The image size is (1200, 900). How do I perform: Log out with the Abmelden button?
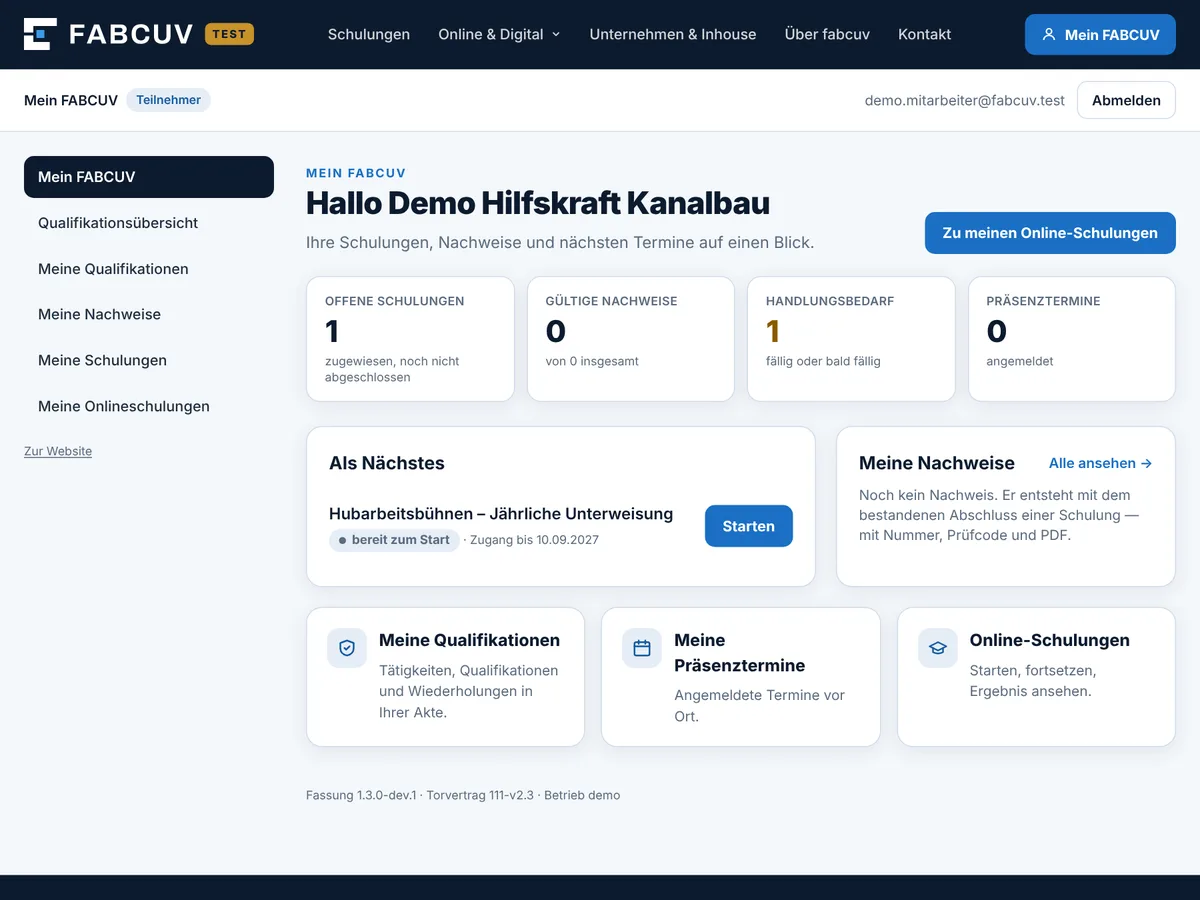coord(1126,100)
